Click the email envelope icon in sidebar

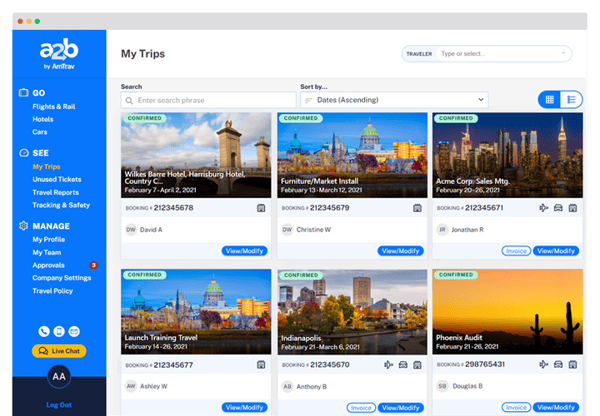tap(74, 331)
